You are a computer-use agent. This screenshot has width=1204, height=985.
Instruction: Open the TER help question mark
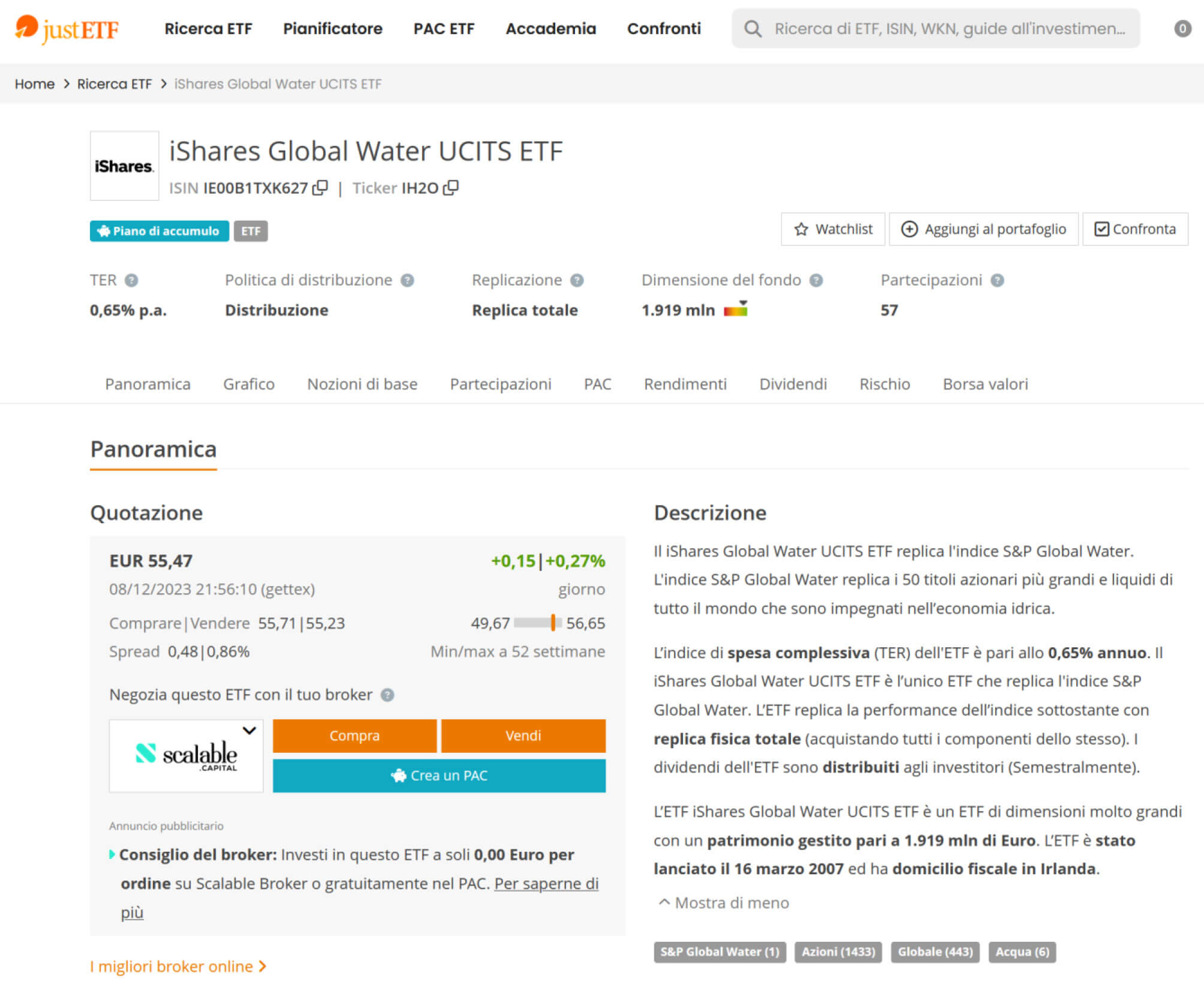coord(131,280)
